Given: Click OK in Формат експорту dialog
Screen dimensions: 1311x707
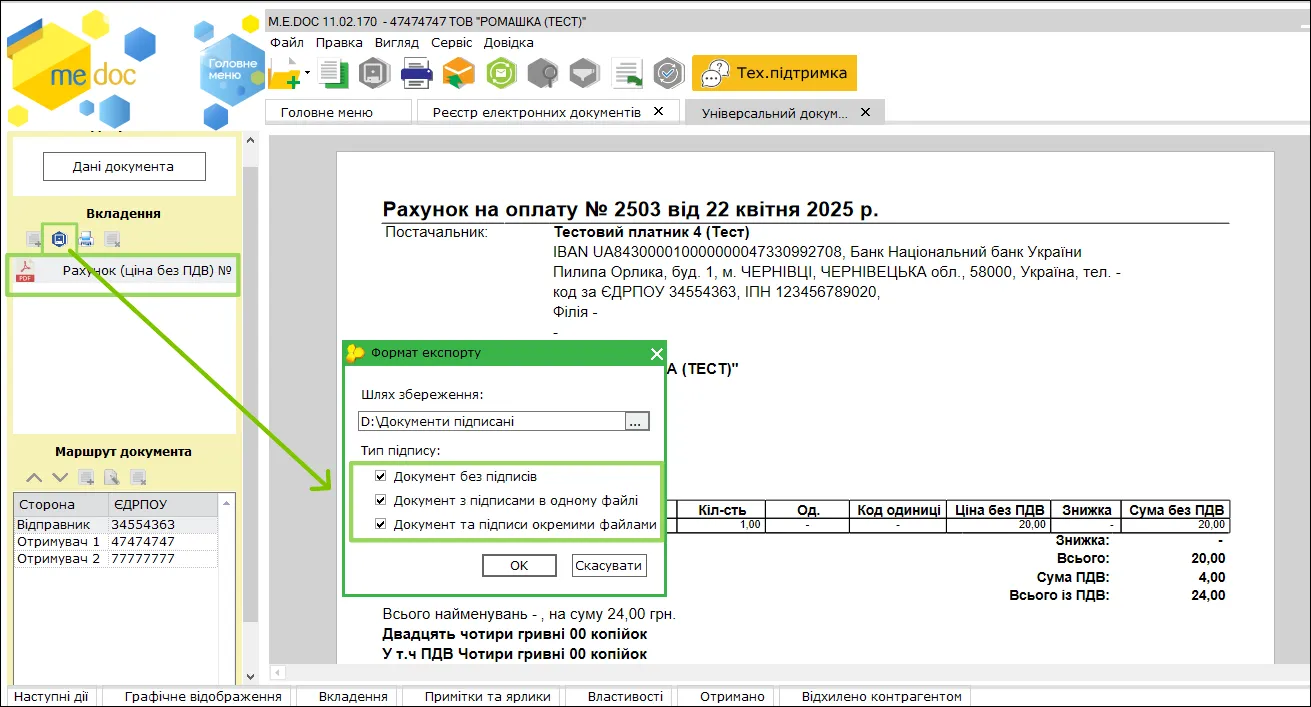Looking at the screenshot, I should pos(519,565).
